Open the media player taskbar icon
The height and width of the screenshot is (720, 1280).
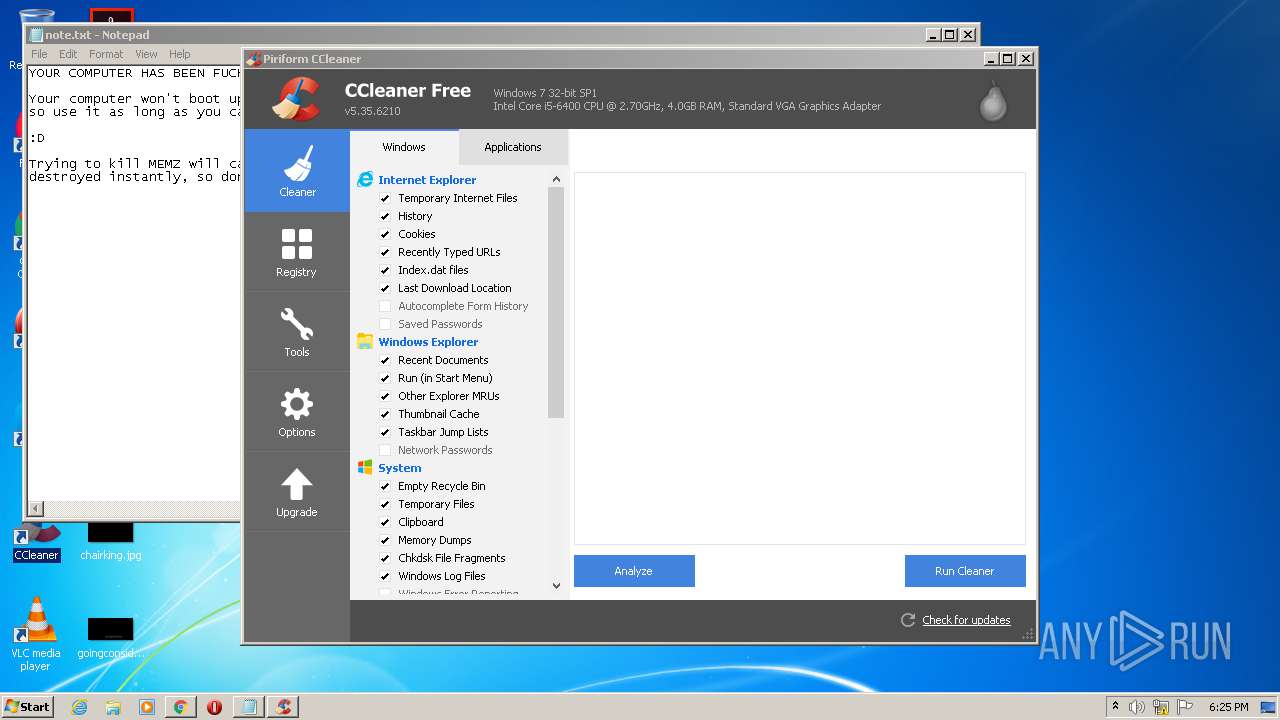tap(147, 707)
